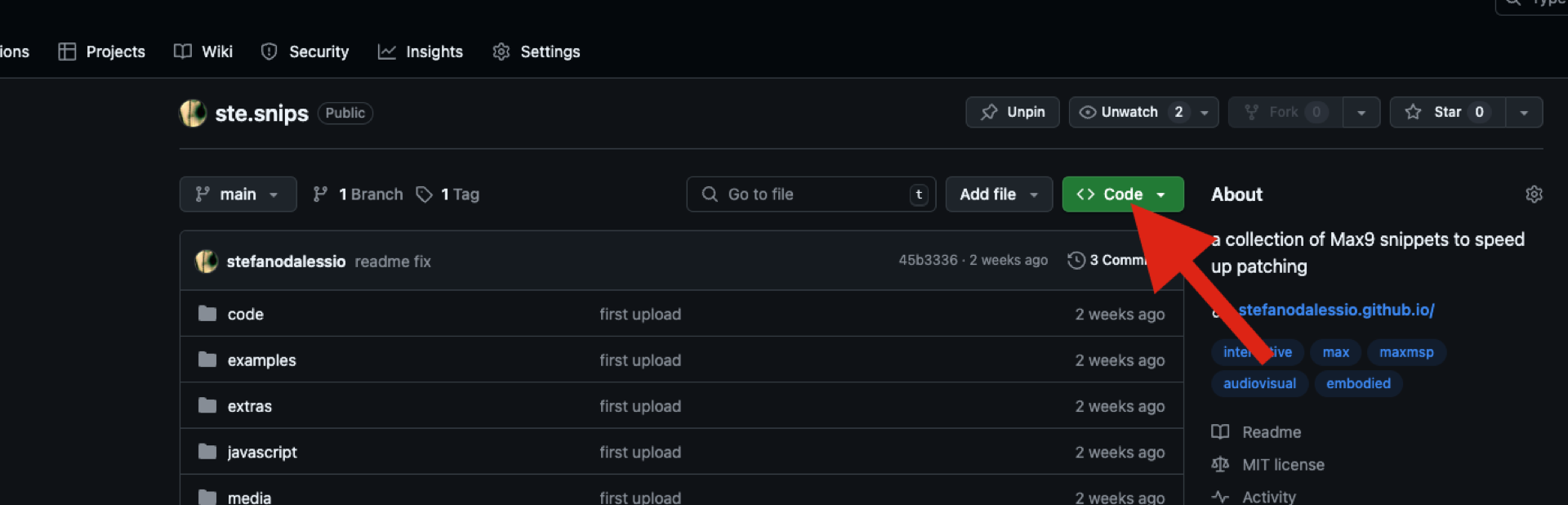Click the stefanodalessio avatar in commit row

click(207, 261)
